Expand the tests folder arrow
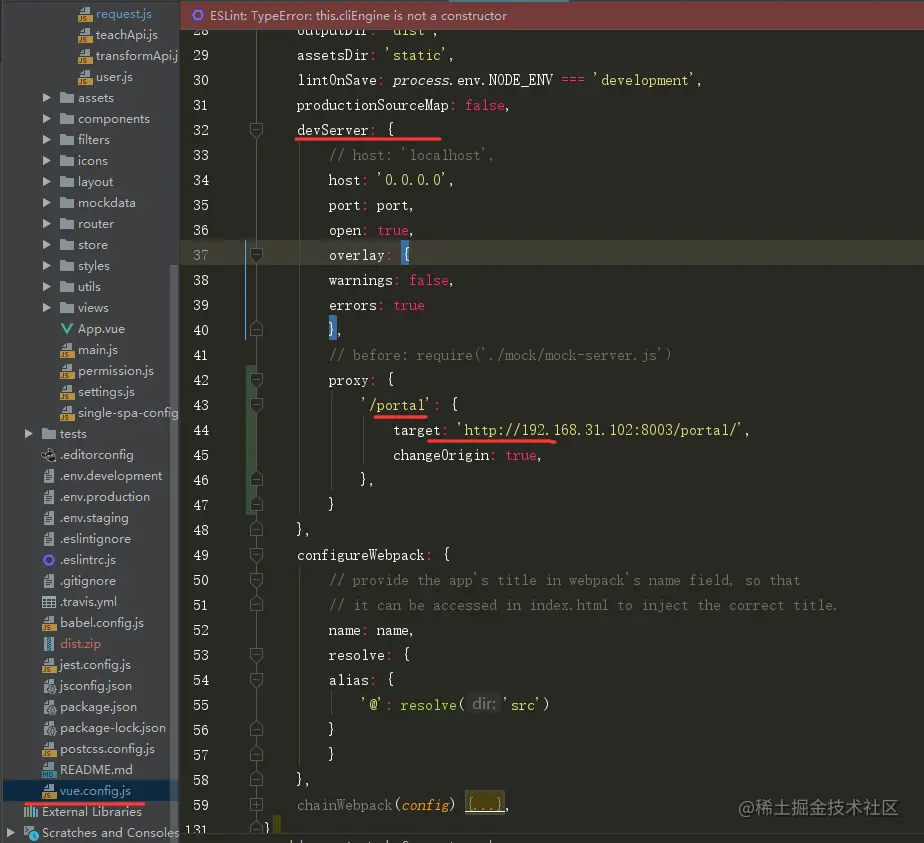924x843 pixels. pos(28,434)
